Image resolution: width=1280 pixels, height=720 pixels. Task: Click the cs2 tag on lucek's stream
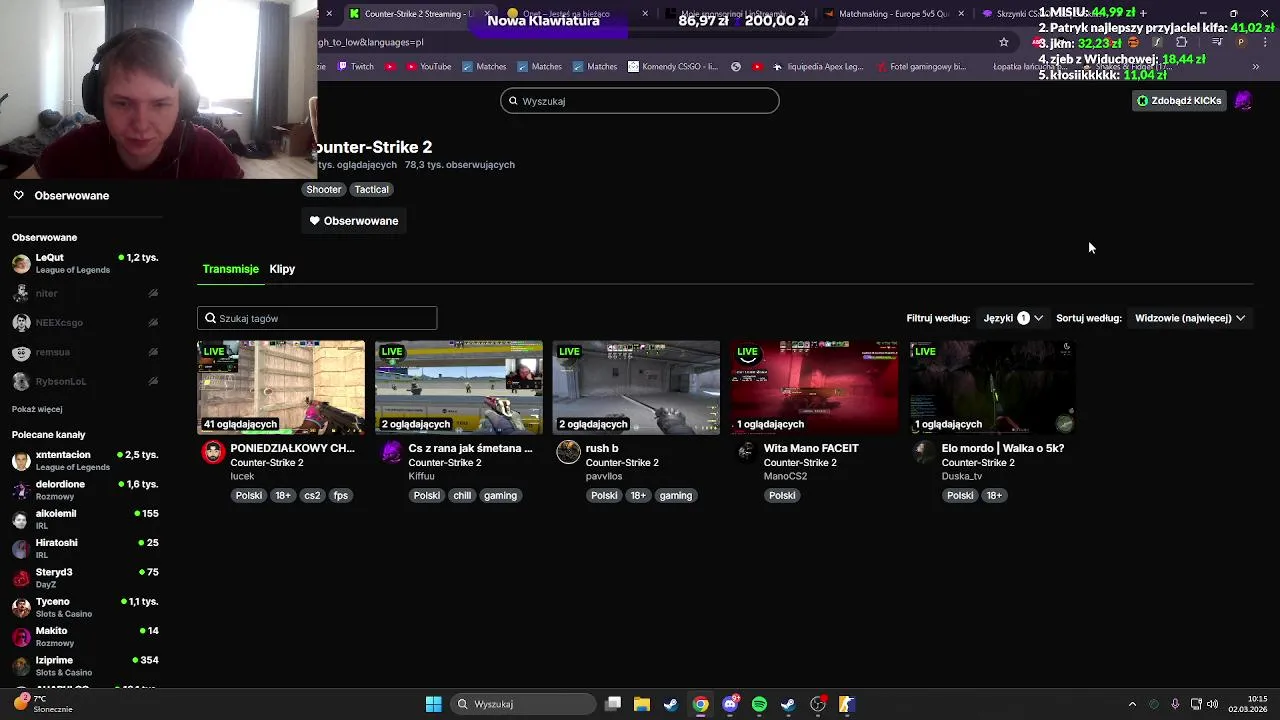tap(312, 495)
